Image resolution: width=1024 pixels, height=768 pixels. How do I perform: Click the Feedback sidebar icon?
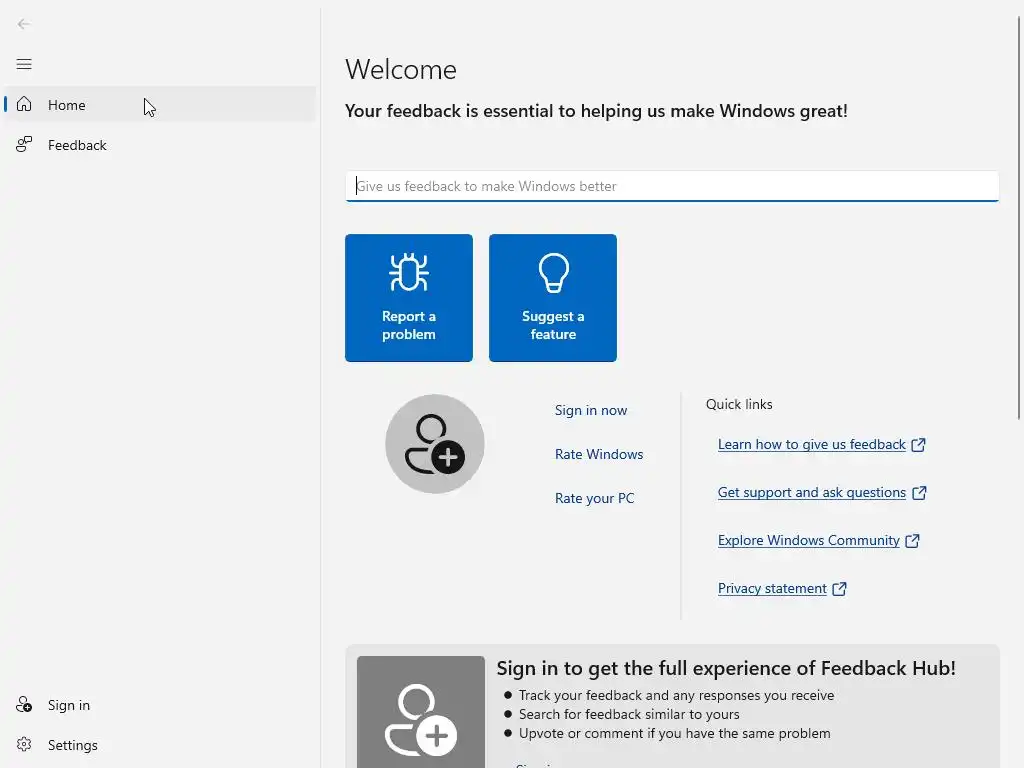pyautogui.click(x=24, y=144)
